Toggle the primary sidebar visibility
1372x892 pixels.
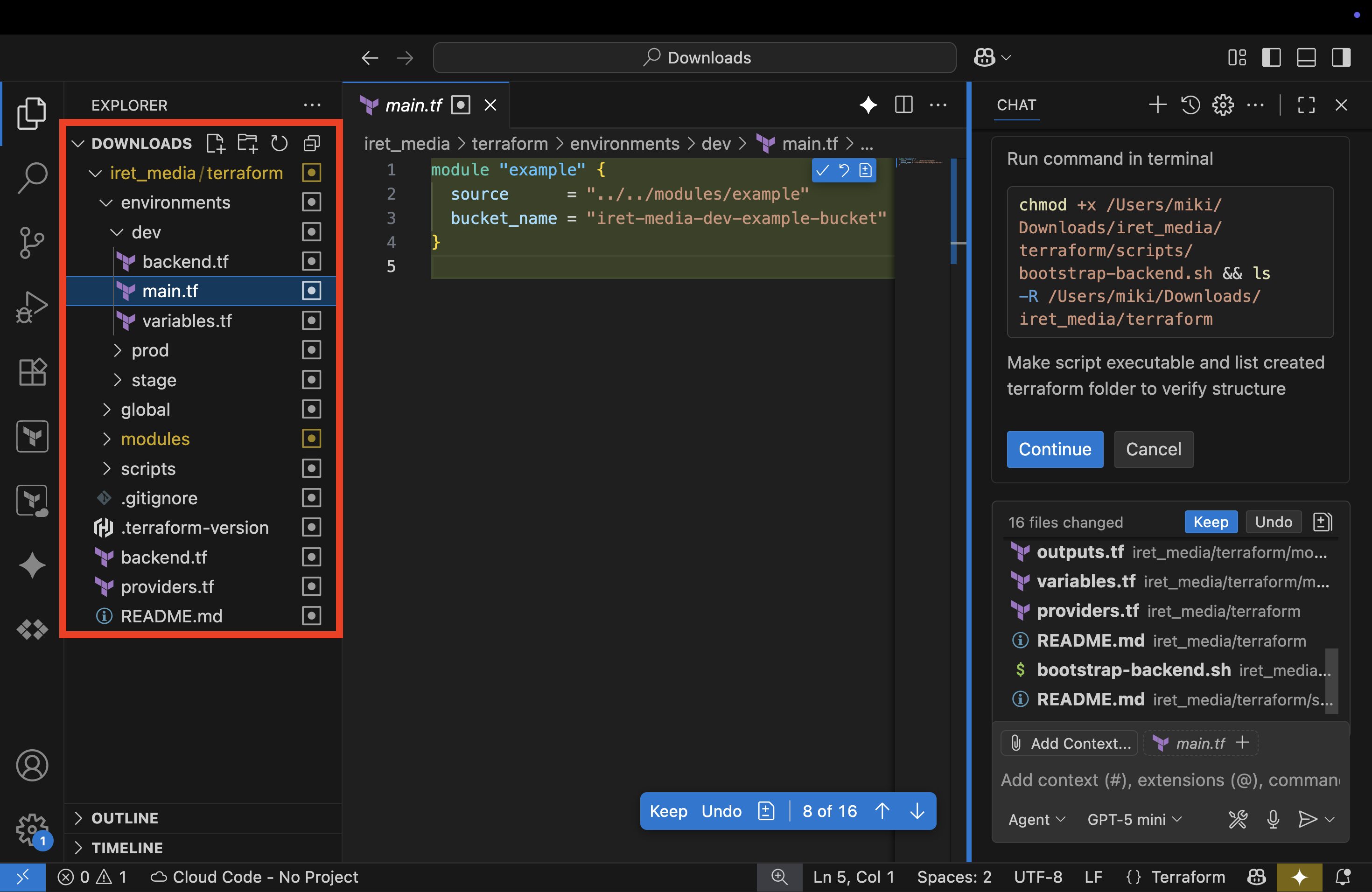(x=1271, y=58)
